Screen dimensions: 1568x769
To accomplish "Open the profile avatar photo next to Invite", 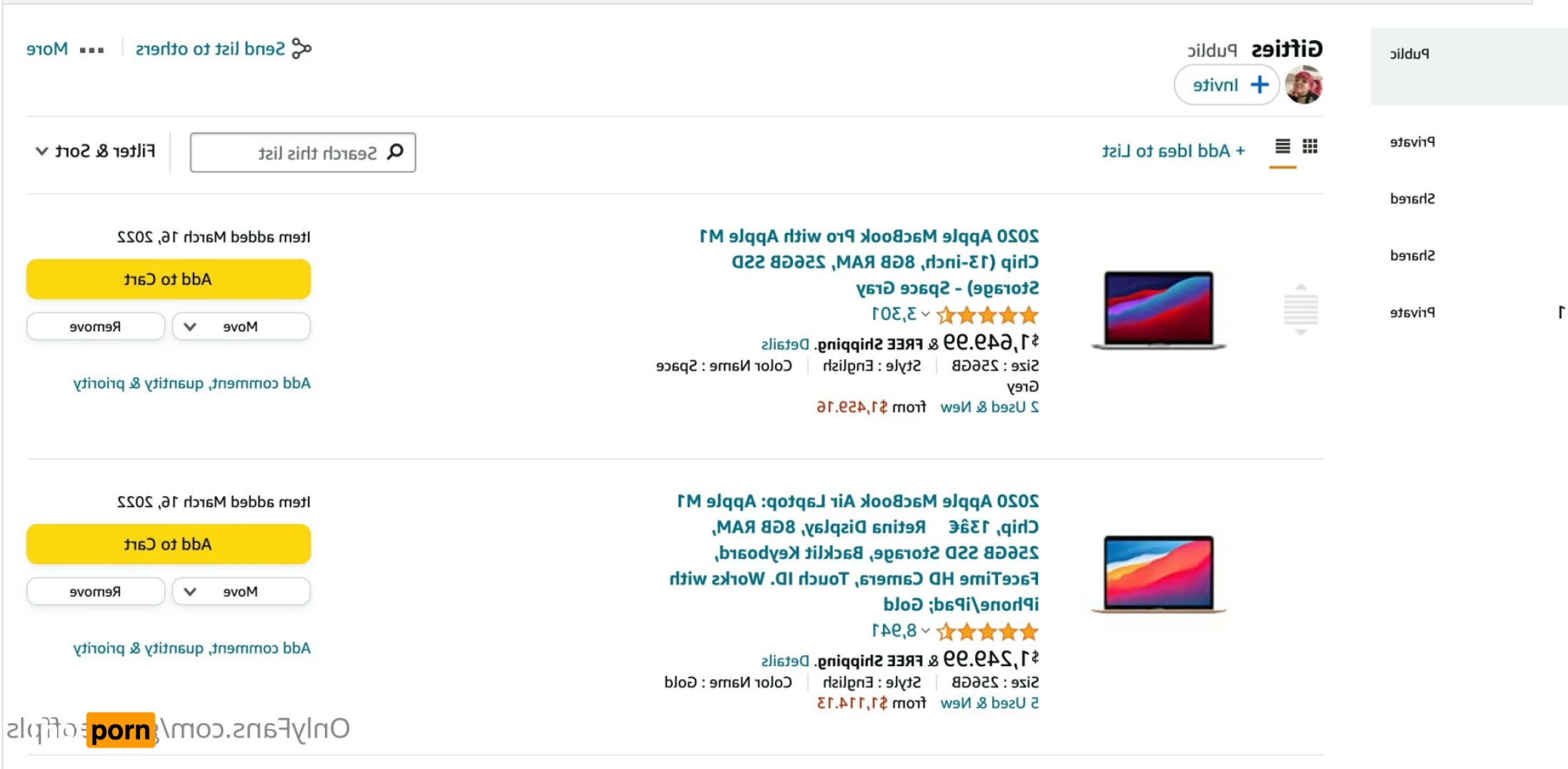I will [1304, 85].
